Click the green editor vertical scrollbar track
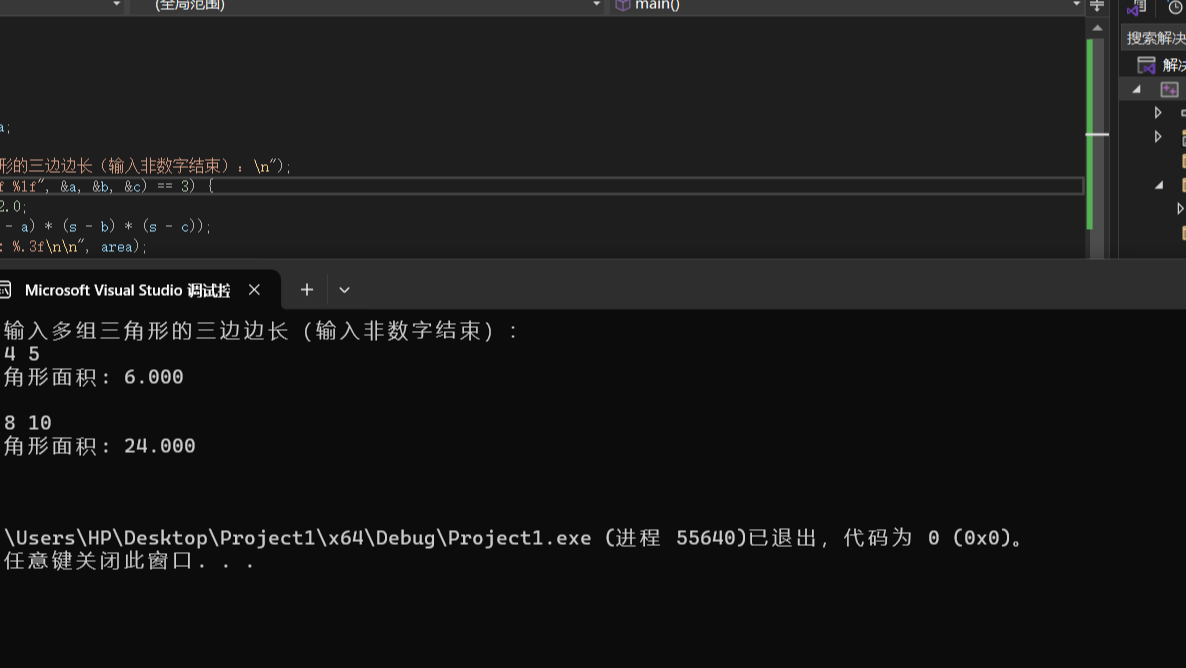The image size is (1186, 668). pos(1090,134)
